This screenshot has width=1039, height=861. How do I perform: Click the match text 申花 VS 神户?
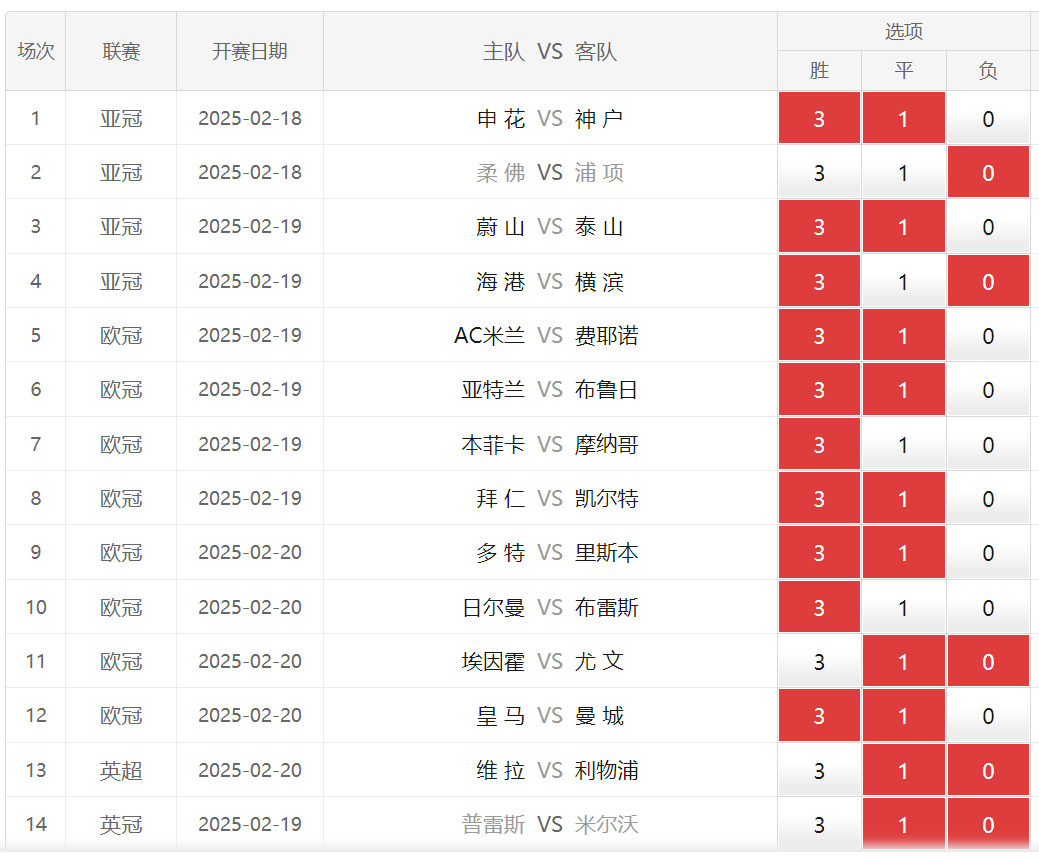(550, 119)
